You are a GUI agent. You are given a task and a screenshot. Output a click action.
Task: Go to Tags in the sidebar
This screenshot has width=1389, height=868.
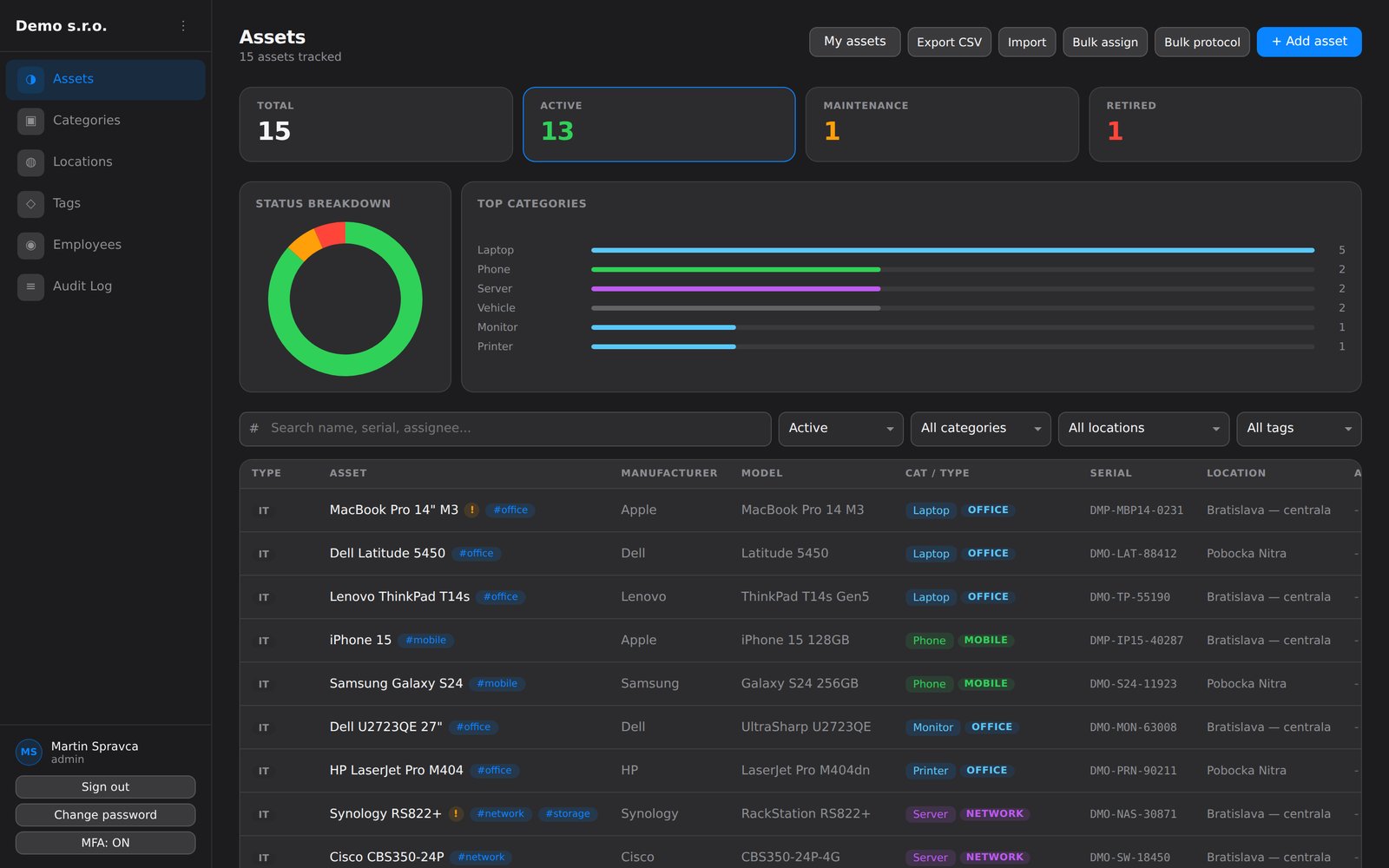[106, 204]
